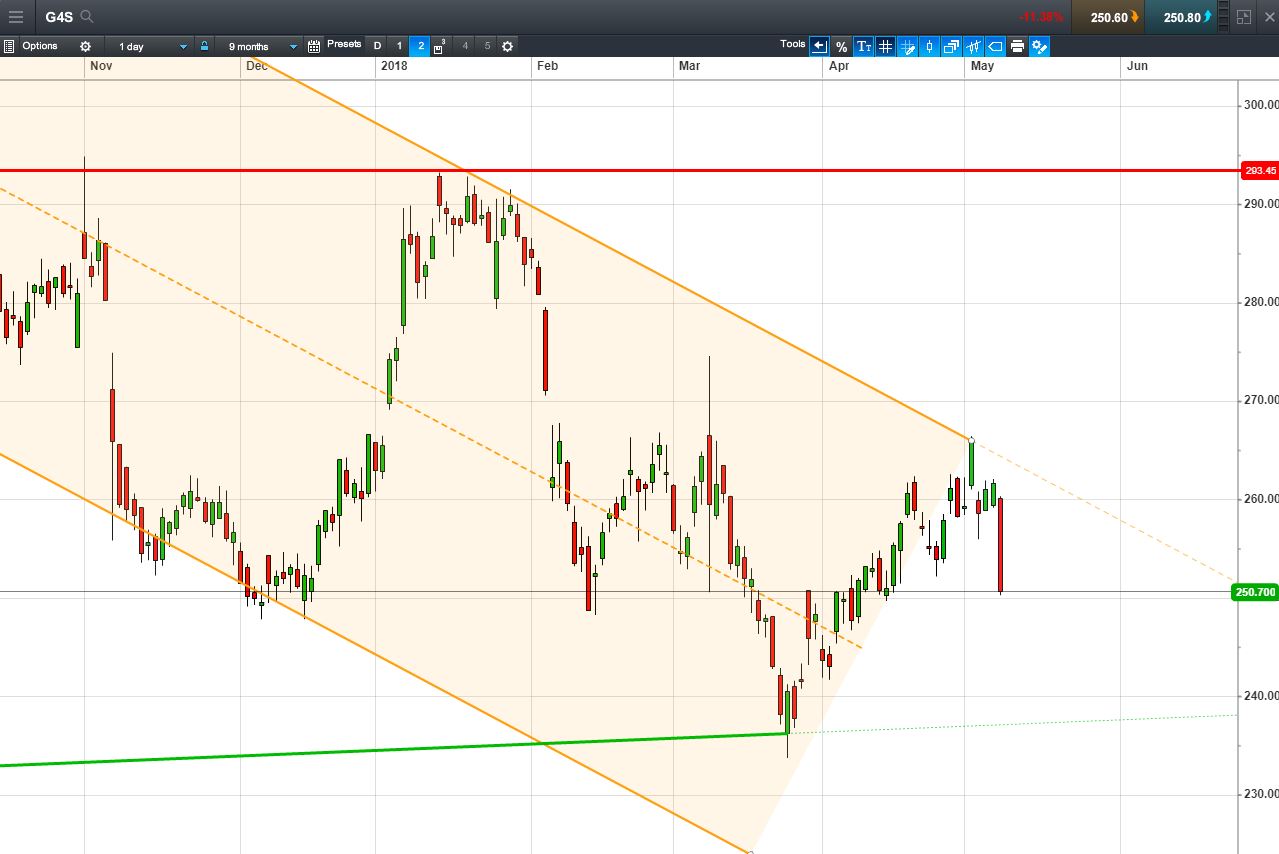Print the chart using printer icon
This screenshot has width=1279, height=854.
[1017, 46]
